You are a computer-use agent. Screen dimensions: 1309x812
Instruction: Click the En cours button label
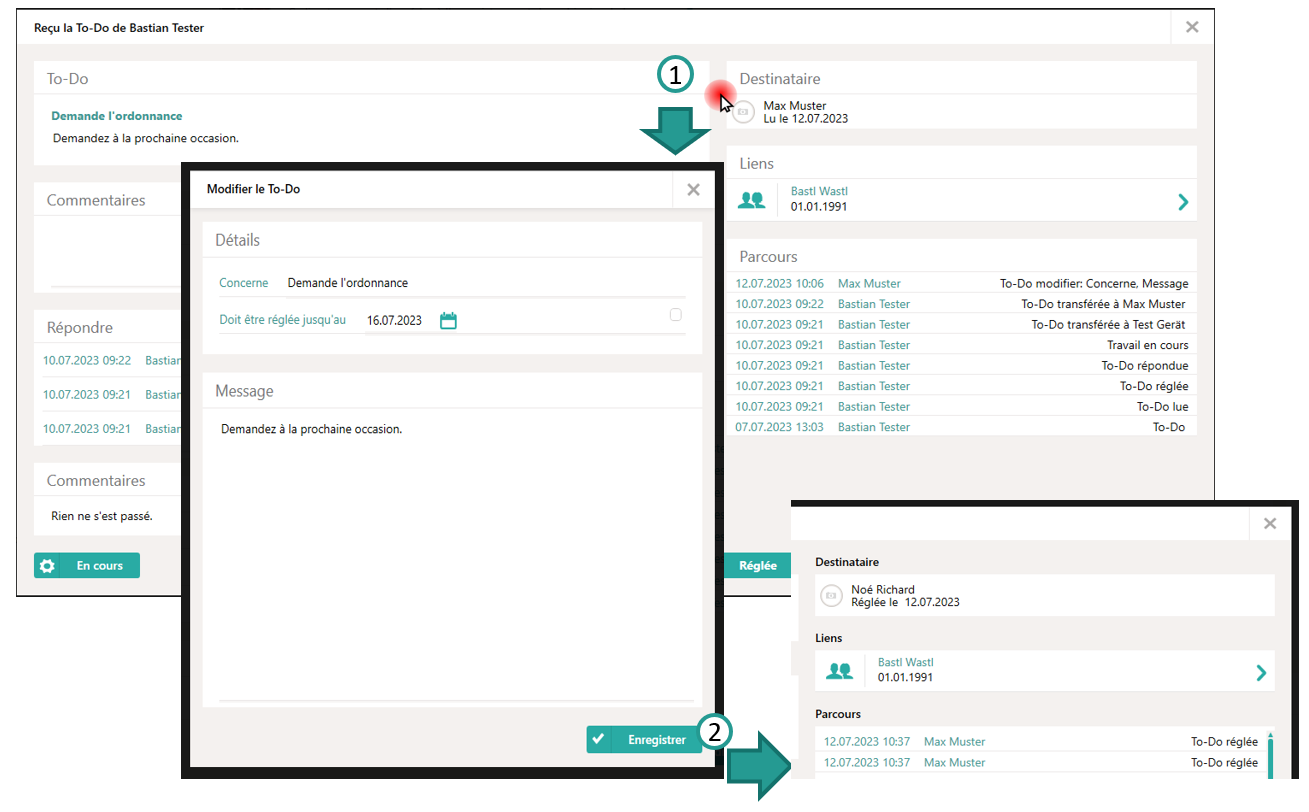(100, 566)
